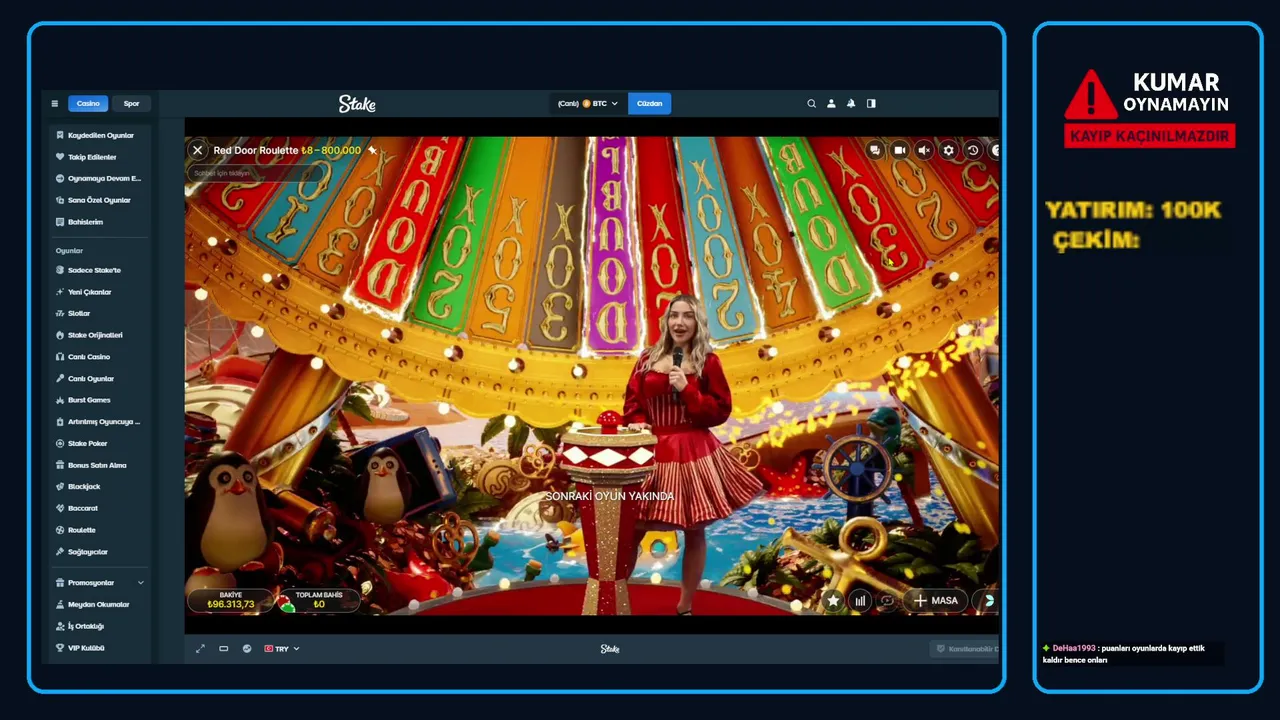Open Stake Poker in the sidebar

(x=100, y=443)
